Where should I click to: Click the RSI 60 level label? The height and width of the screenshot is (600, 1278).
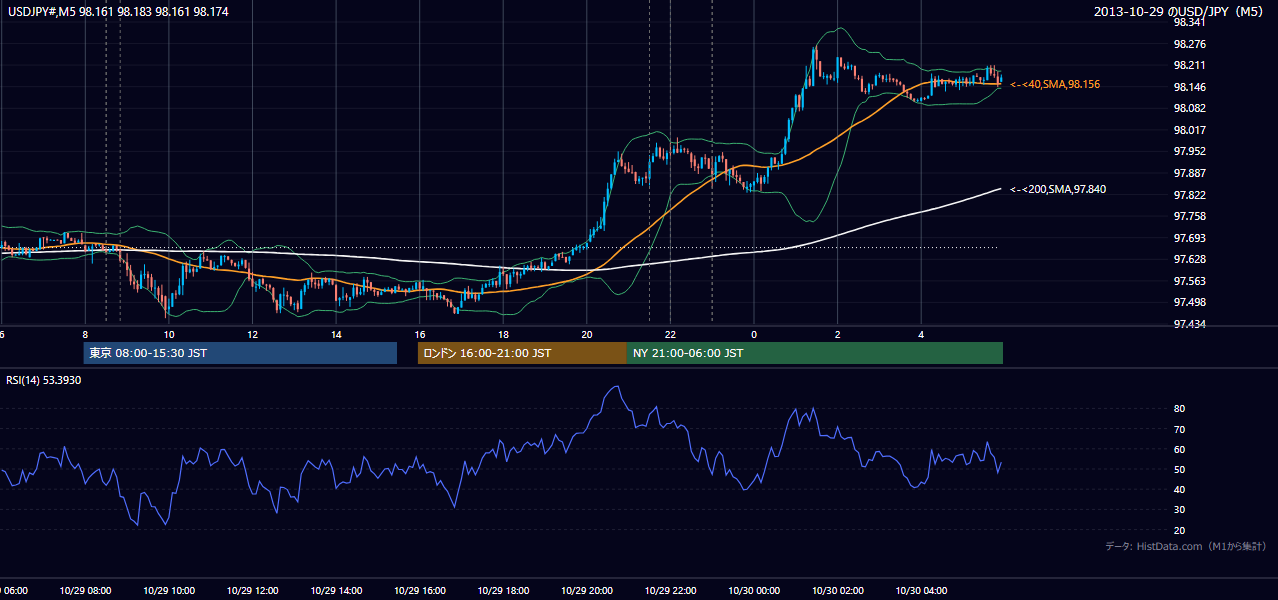click(x=1180, y=449)
